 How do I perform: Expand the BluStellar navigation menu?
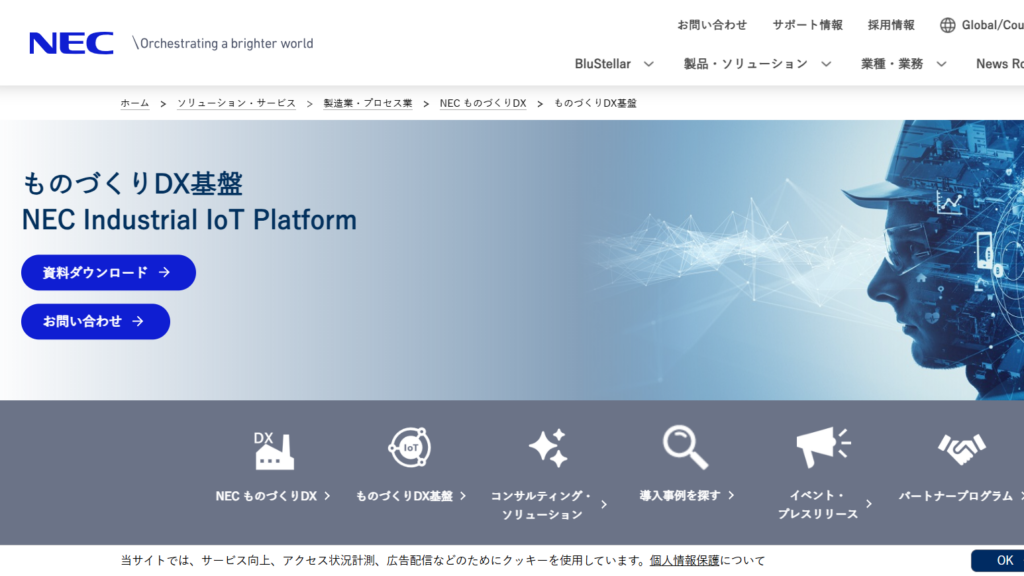click(x=613, y=63)
